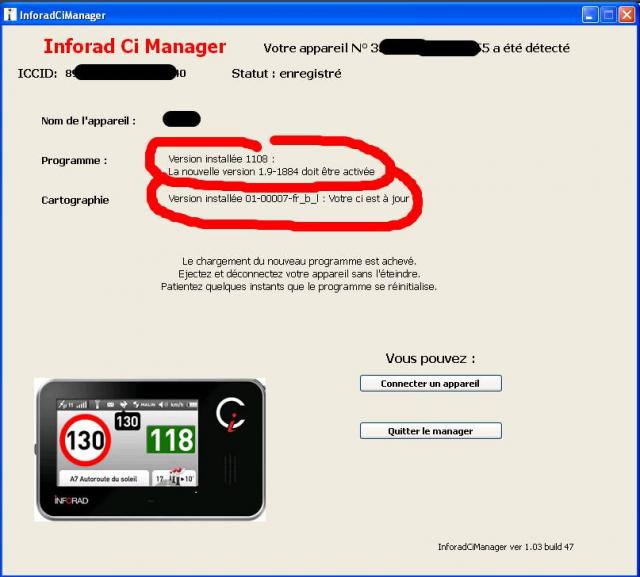Click the Cartographie label
640x577 pixels.
(75, 200)
